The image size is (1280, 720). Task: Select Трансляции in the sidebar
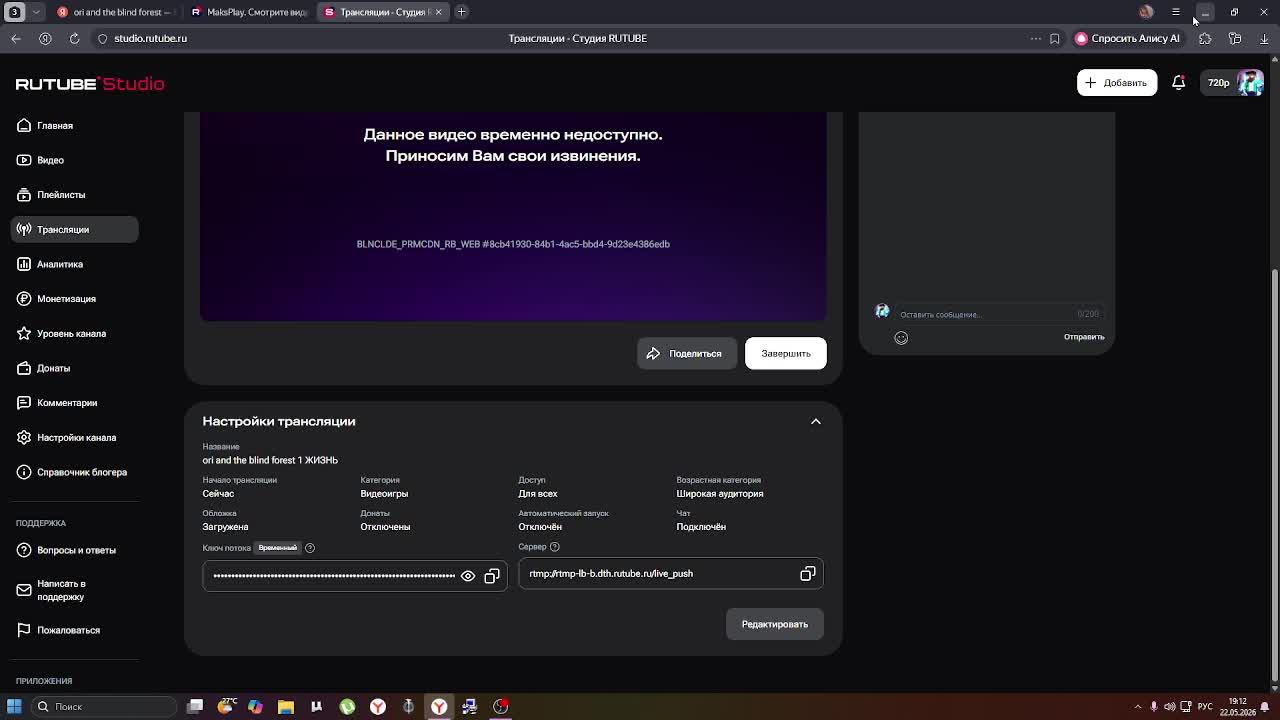point(75,229)
